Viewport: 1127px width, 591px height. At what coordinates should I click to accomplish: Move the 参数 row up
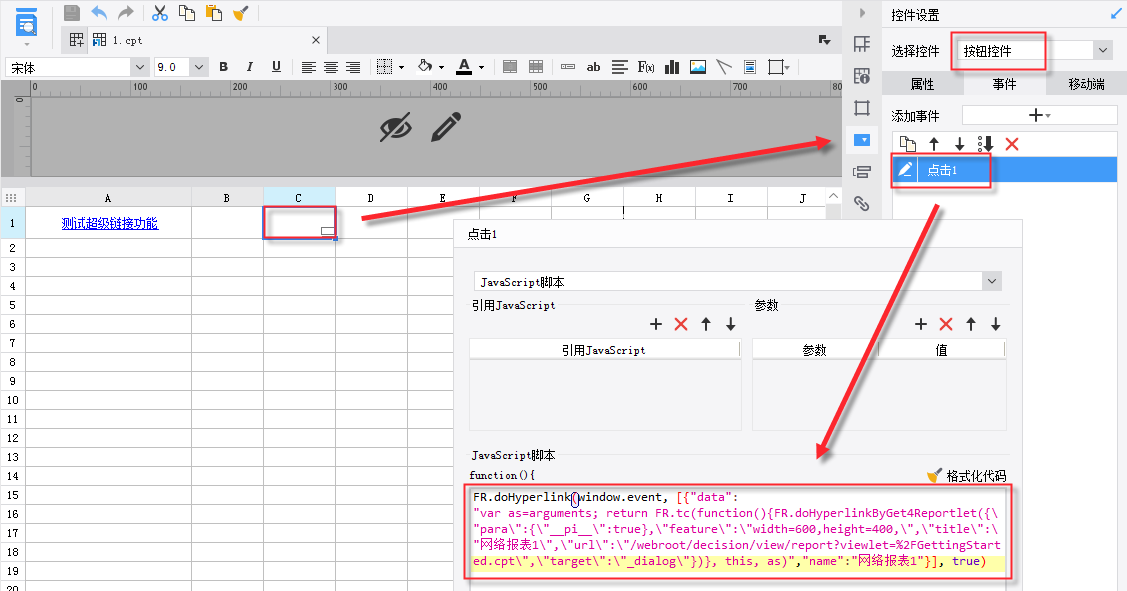pyautogui.click(x=971, y=324)
